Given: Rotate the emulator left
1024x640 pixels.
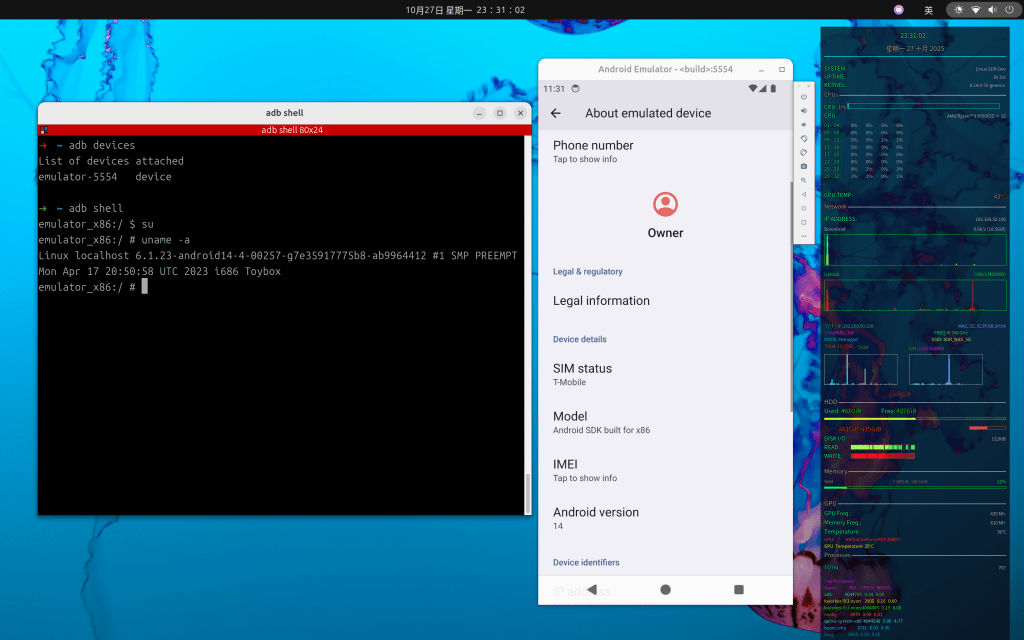Looking at the screenshot, I should click(x=804, y=139).
